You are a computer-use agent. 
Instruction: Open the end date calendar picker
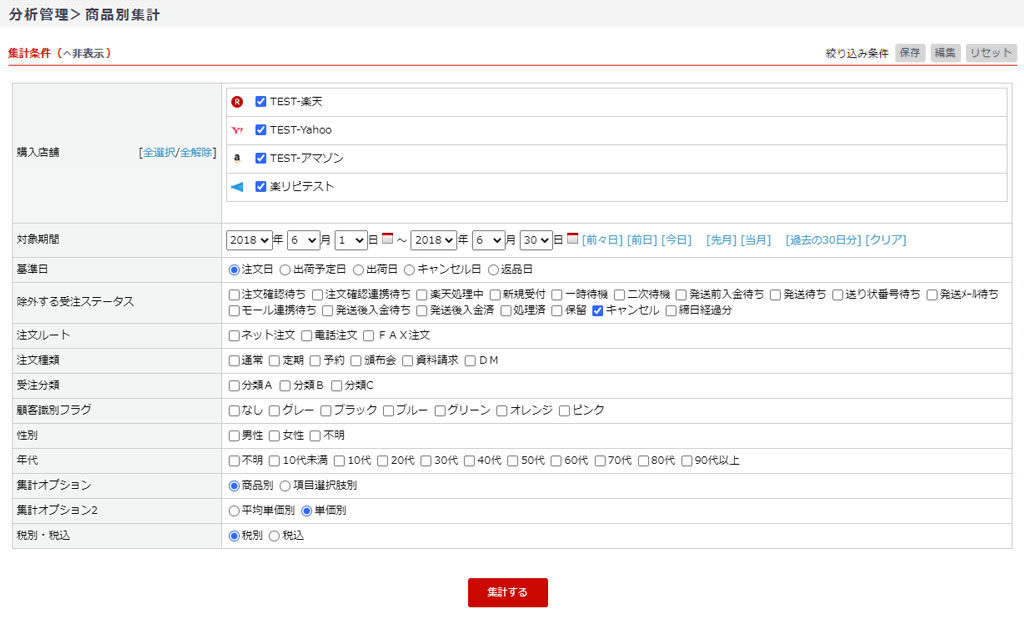tap(573, 239)
